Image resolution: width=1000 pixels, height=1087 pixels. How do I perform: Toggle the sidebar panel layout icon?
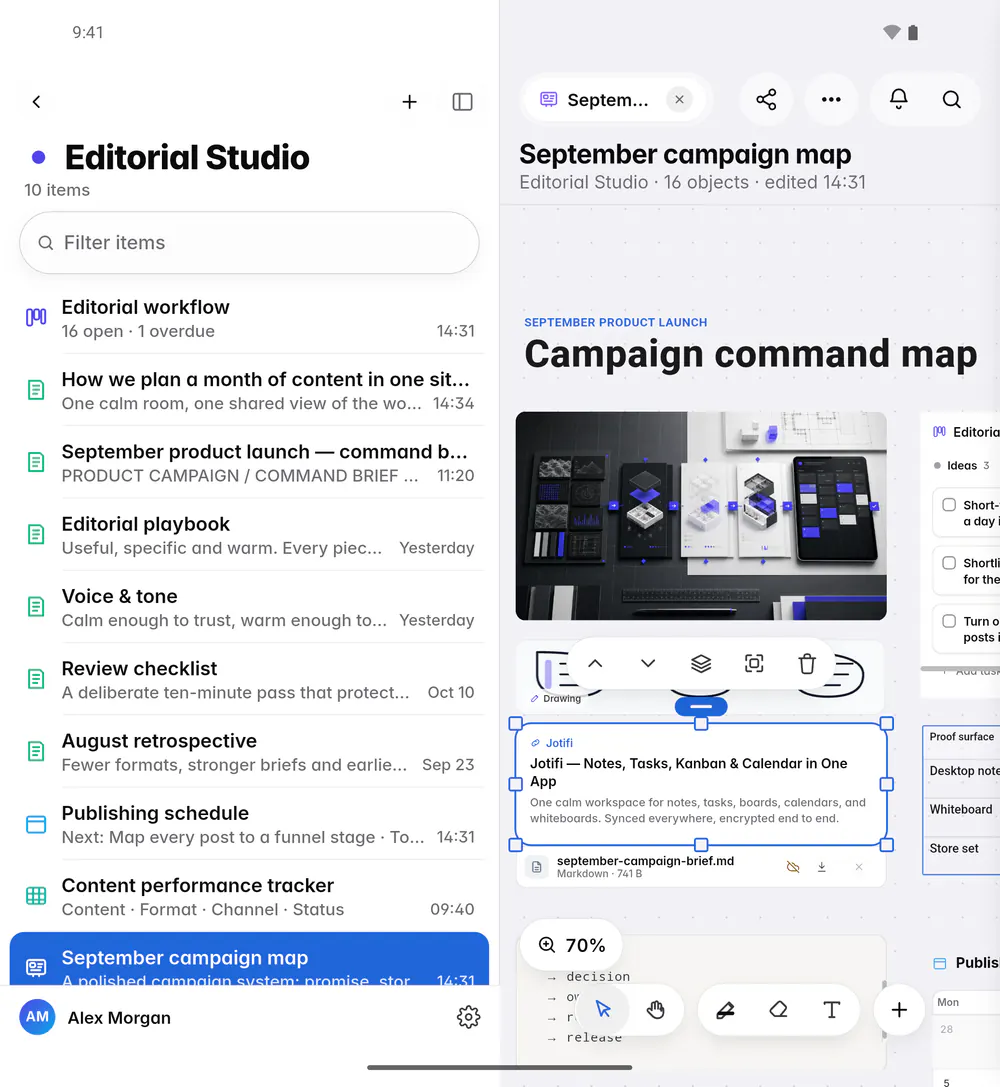[462, 102]
